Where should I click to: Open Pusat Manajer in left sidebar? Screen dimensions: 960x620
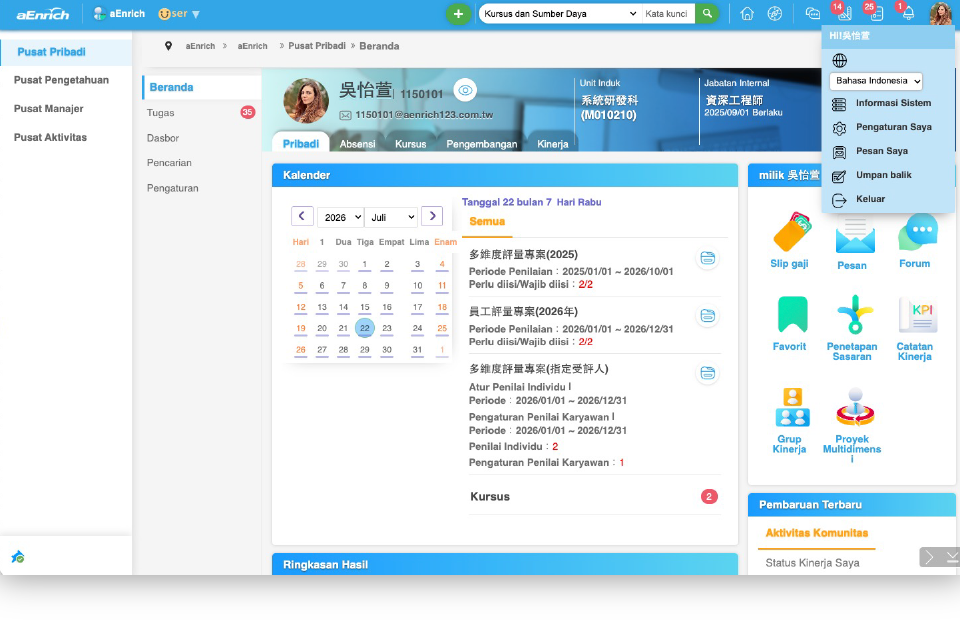[x=49, y=109]
